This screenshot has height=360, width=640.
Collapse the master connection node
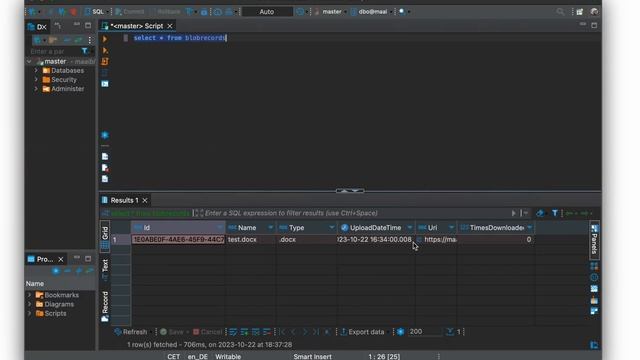(29, 62)
